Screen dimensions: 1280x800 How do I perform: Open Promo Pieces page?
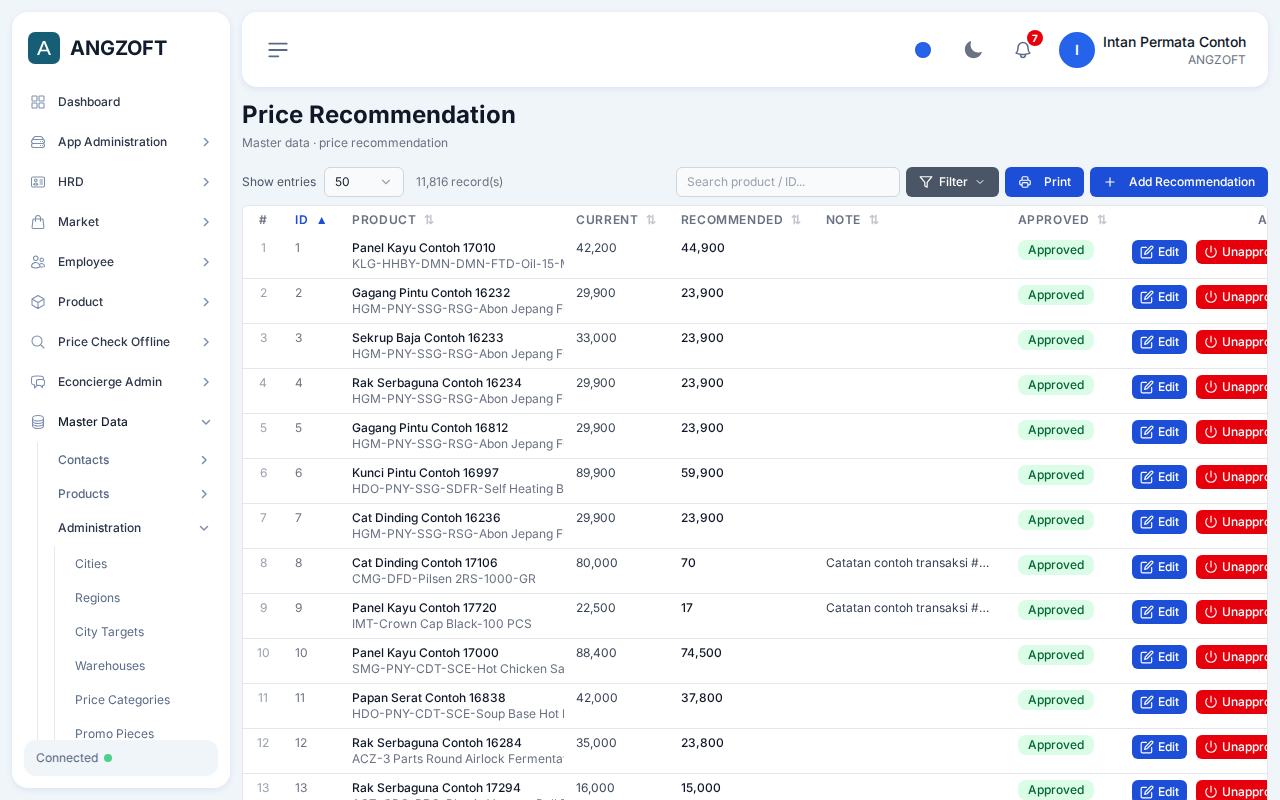[114, 734]
